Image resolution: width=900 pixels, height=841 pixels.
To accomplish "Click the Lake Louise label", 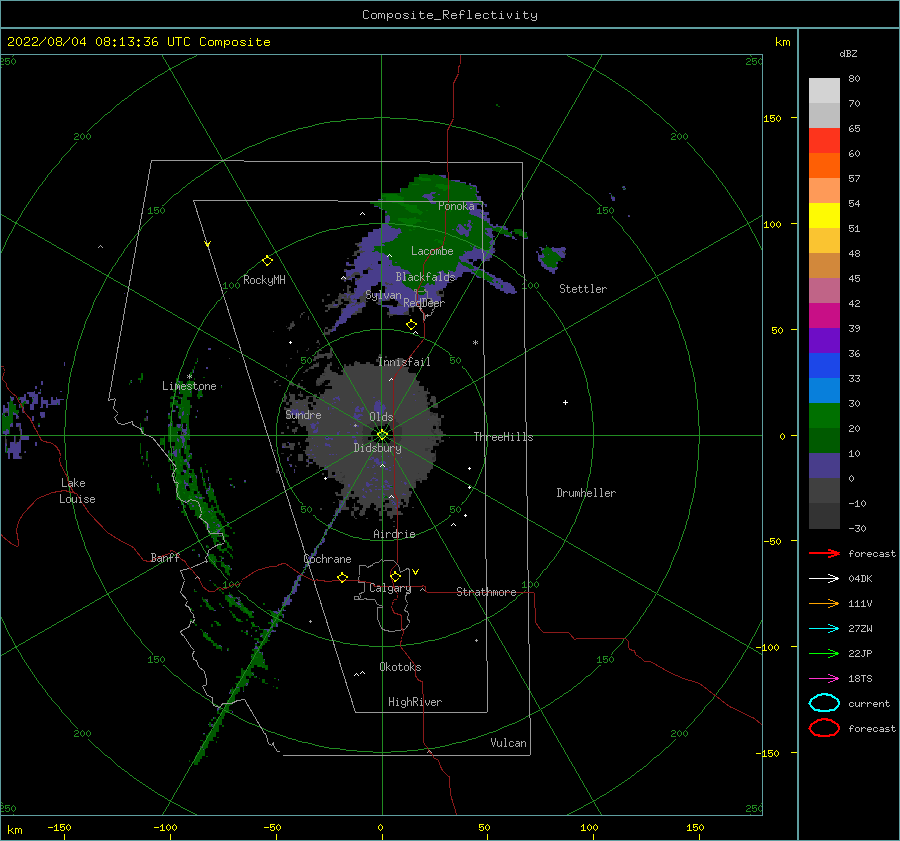I will (x=77, y=491).
